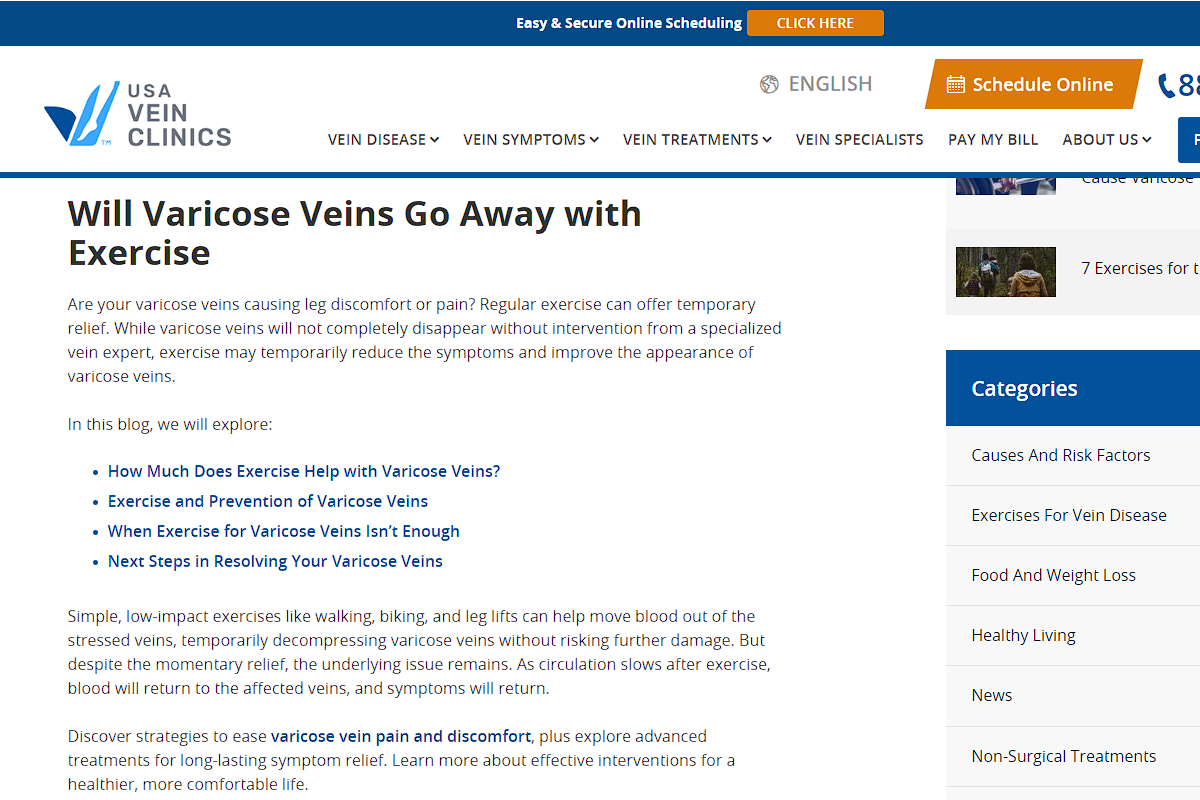Open the forest hikers article thumbnail
The width and height of the screenshot is (1200, 800).
click(x=1005, y=272)
